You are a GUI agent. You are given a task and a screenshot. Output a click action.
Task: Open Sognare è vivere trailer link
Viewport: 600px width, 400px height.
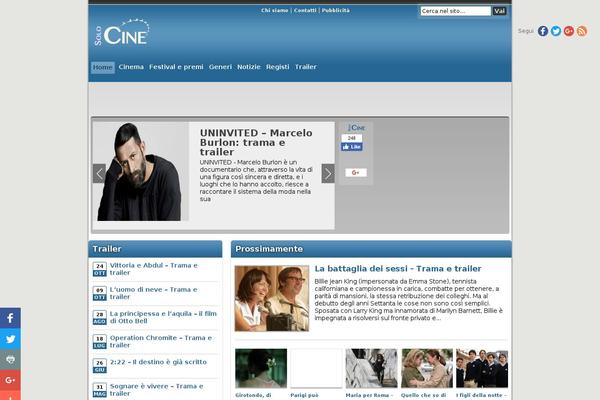[x=157, y=389]
